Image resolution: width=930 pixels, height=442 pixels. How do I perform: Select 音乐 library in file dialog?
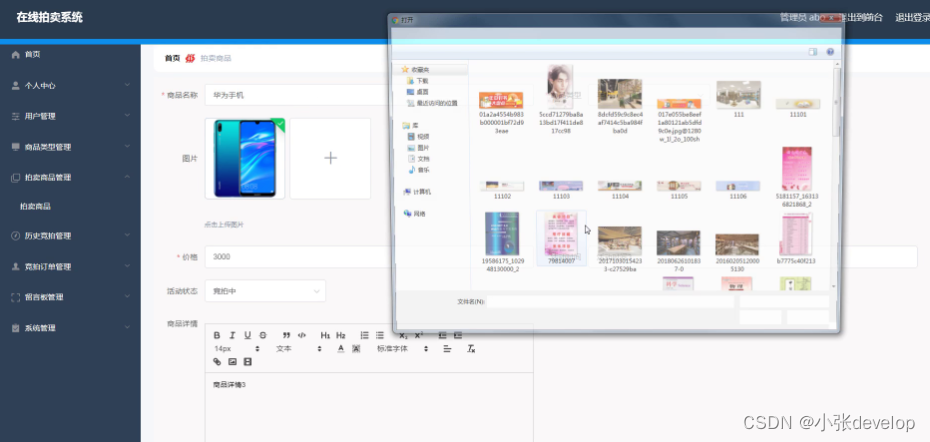(x=419, y=170)
